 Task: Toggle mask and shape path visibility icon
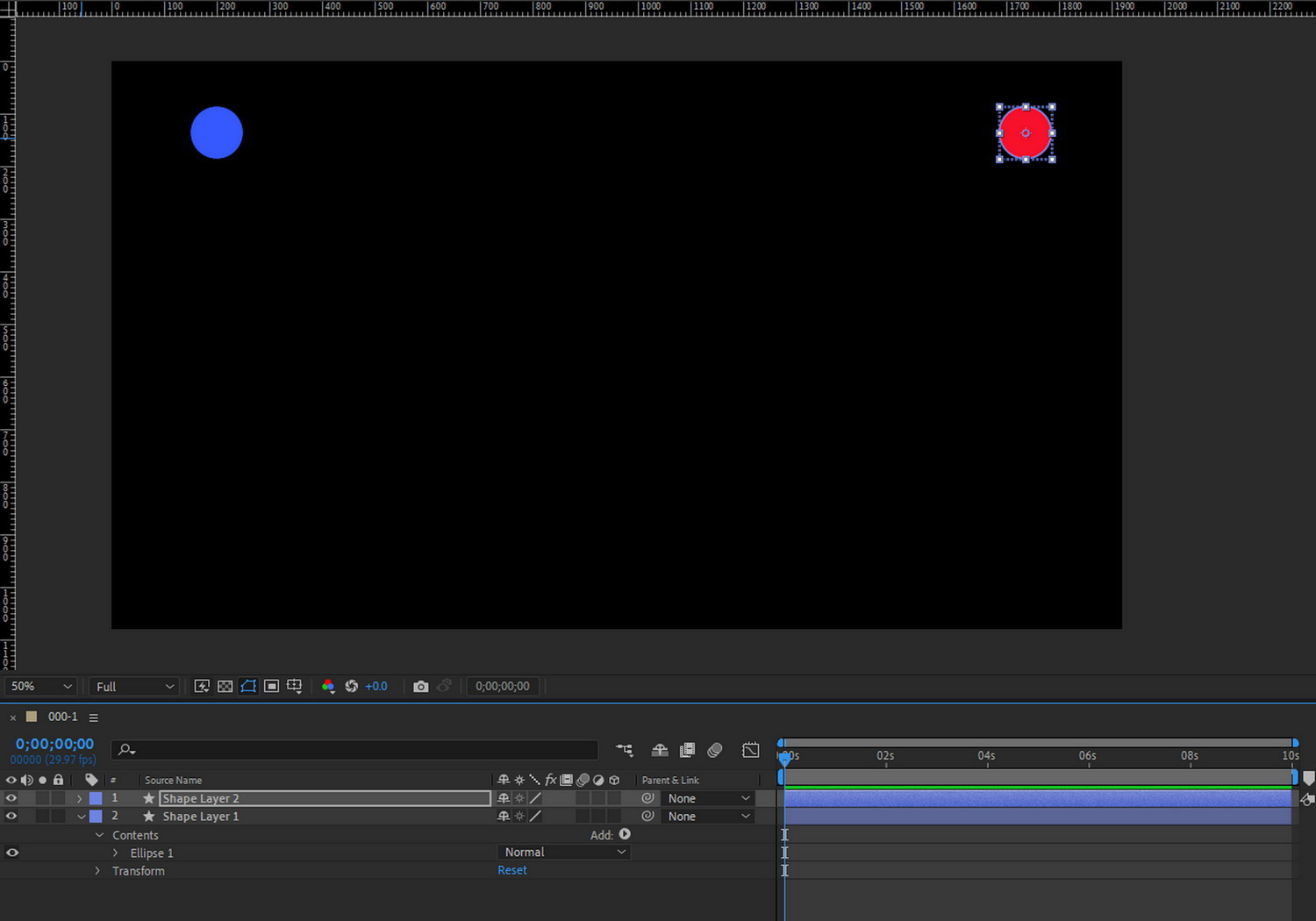tap(248, 686)
